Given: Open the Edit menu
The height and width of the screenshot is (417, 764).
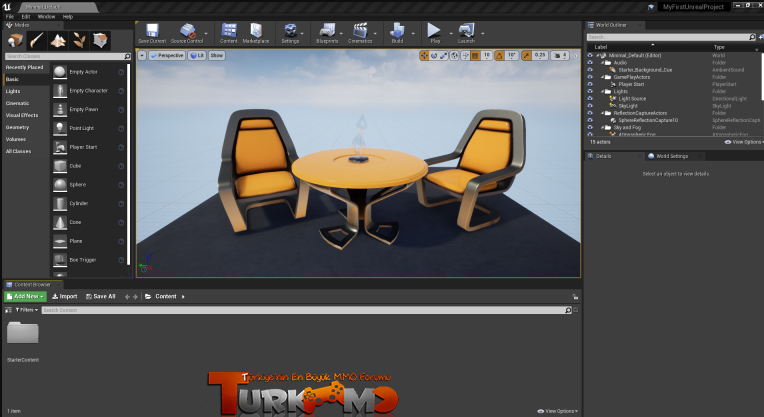Looking at the screenshot, I should tap(26, 17).
